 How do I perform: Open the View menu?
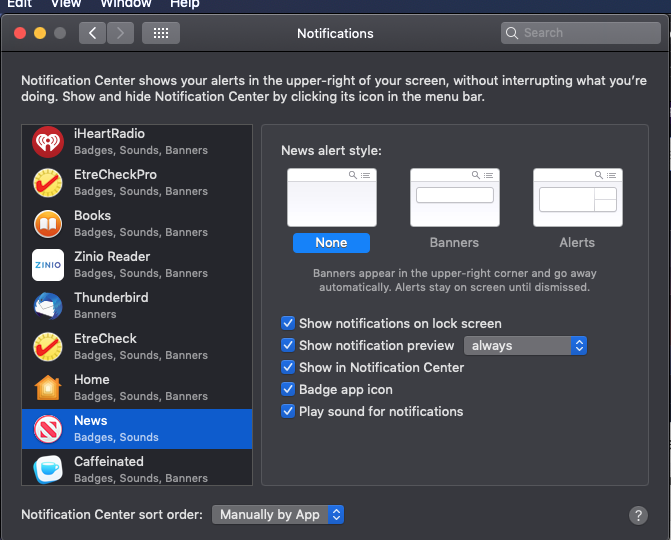pyautogui.click(x=66, y=4)
